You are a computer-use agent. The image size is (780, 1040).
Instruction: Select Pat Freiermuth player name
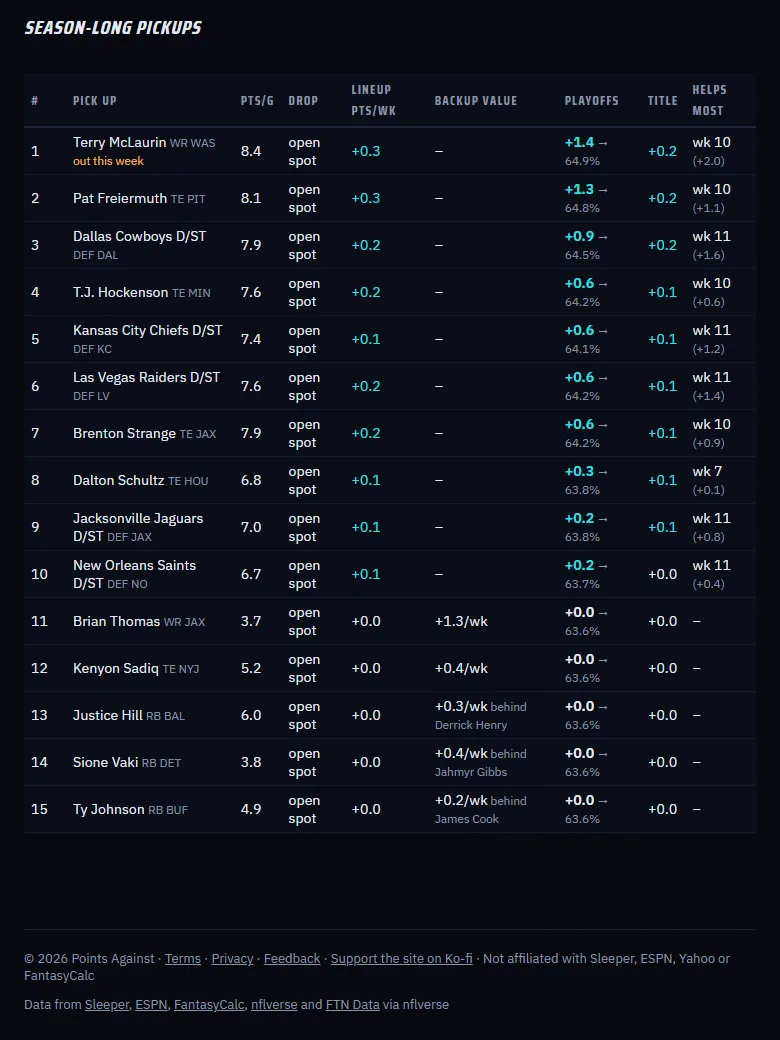pos(120,198)
